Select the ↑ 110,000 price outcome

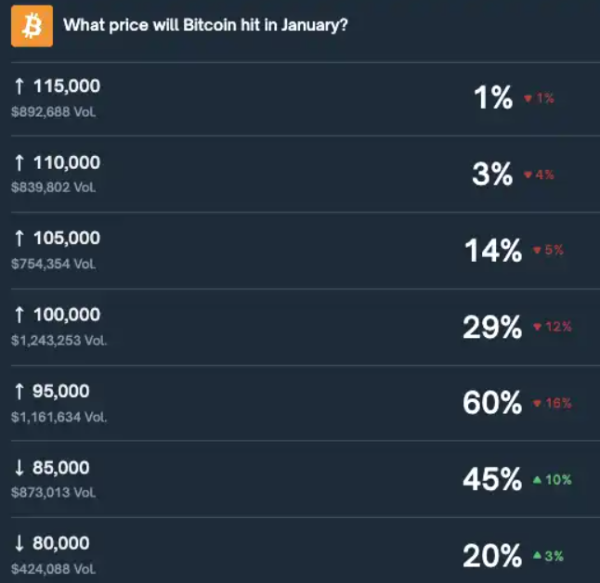pyautogui.click(x=57, y=163)
